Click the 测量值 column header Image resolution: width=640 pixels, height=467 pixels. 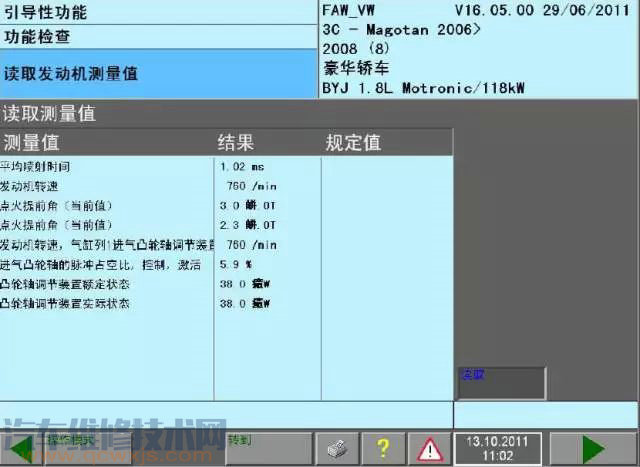pos(31,143)
